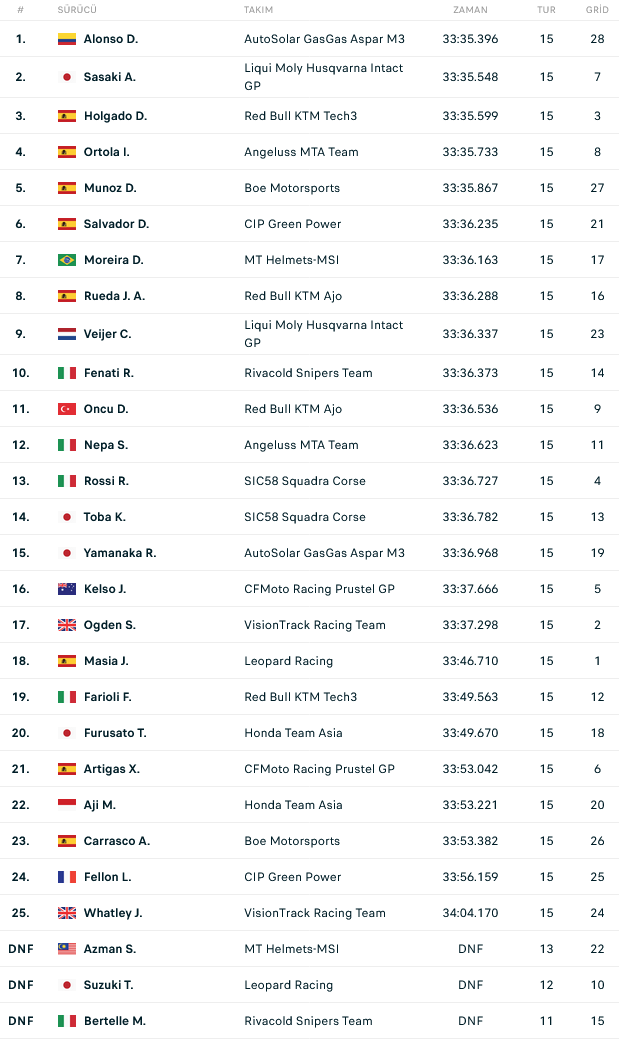Click the Colombian flag beside Alonso D.
This screenshot has height=1039, width=619.
(66, 39)
